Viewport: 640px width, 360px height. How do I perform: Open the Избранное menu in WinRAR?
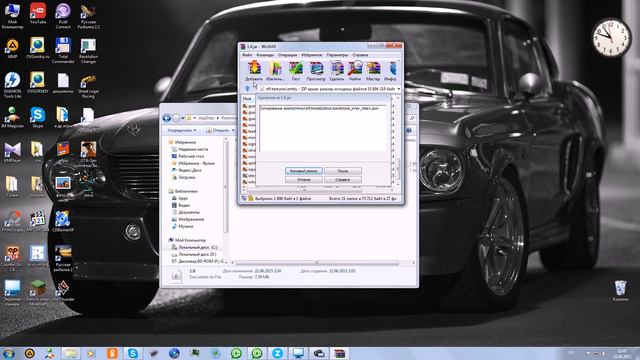point(312,55)
